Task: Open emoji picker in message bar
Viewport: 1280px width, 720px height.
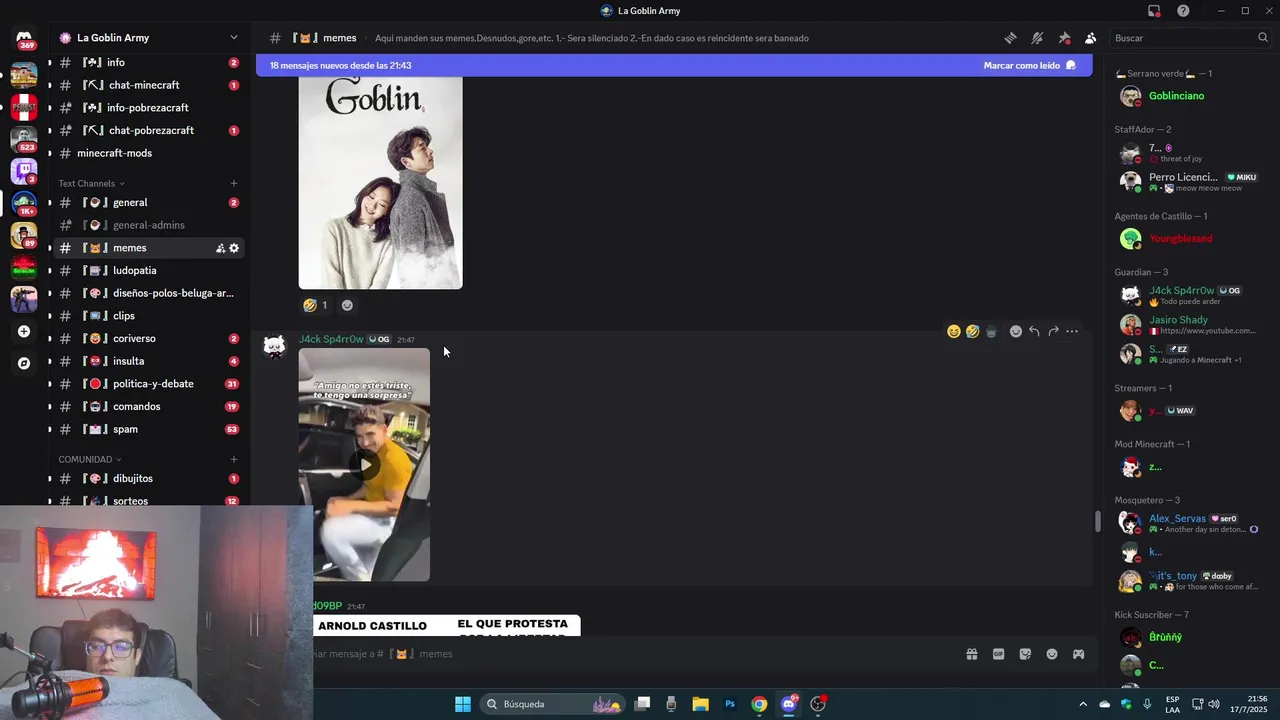Action: [x=1052, y=654]
